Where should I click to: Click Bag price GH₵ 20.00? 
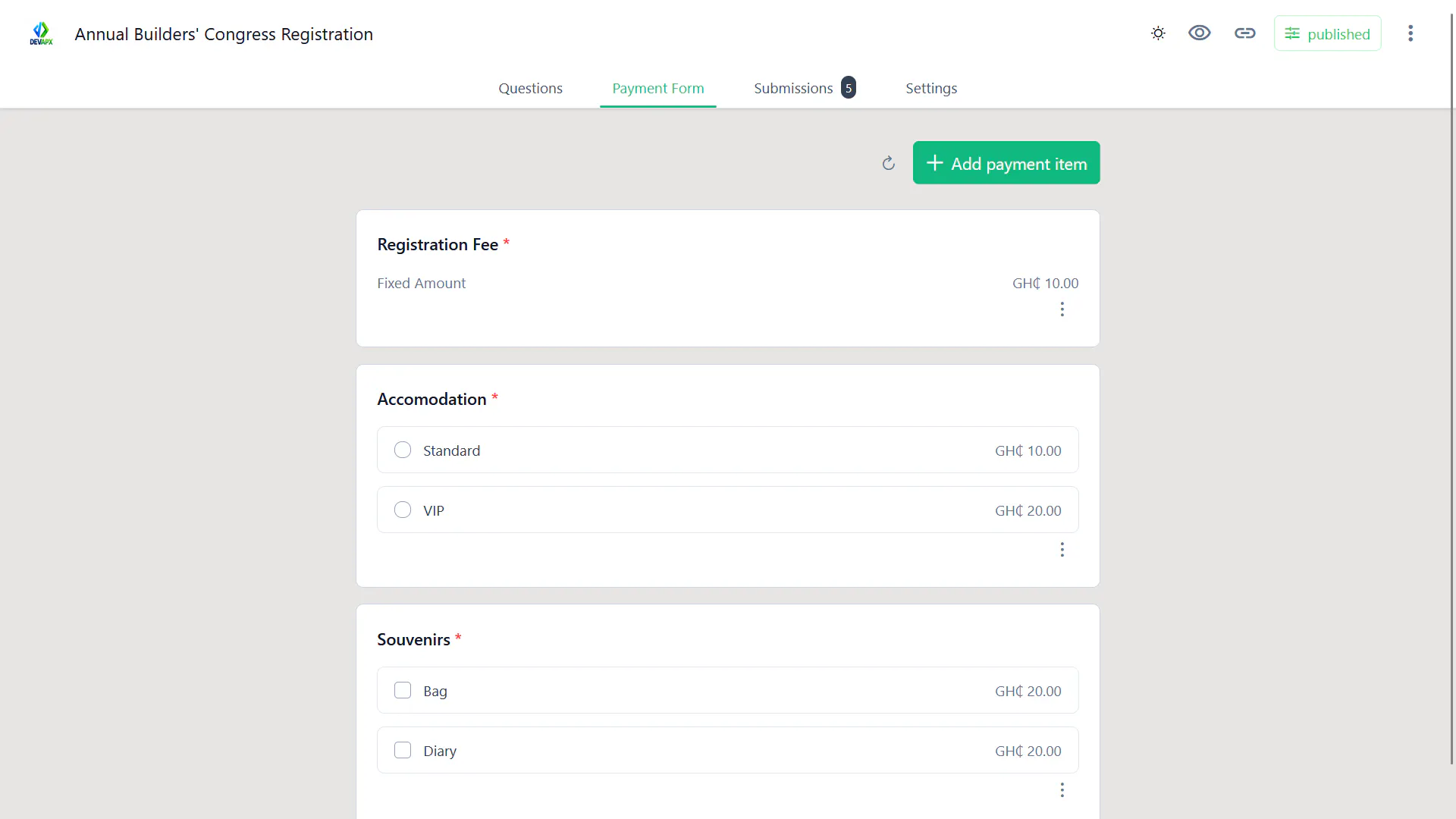[1028, 691]
